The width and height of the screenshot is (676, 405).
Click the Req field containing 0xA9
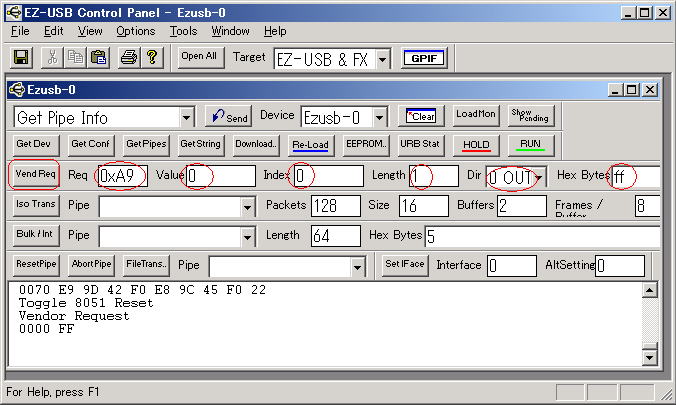coord(123,176)
